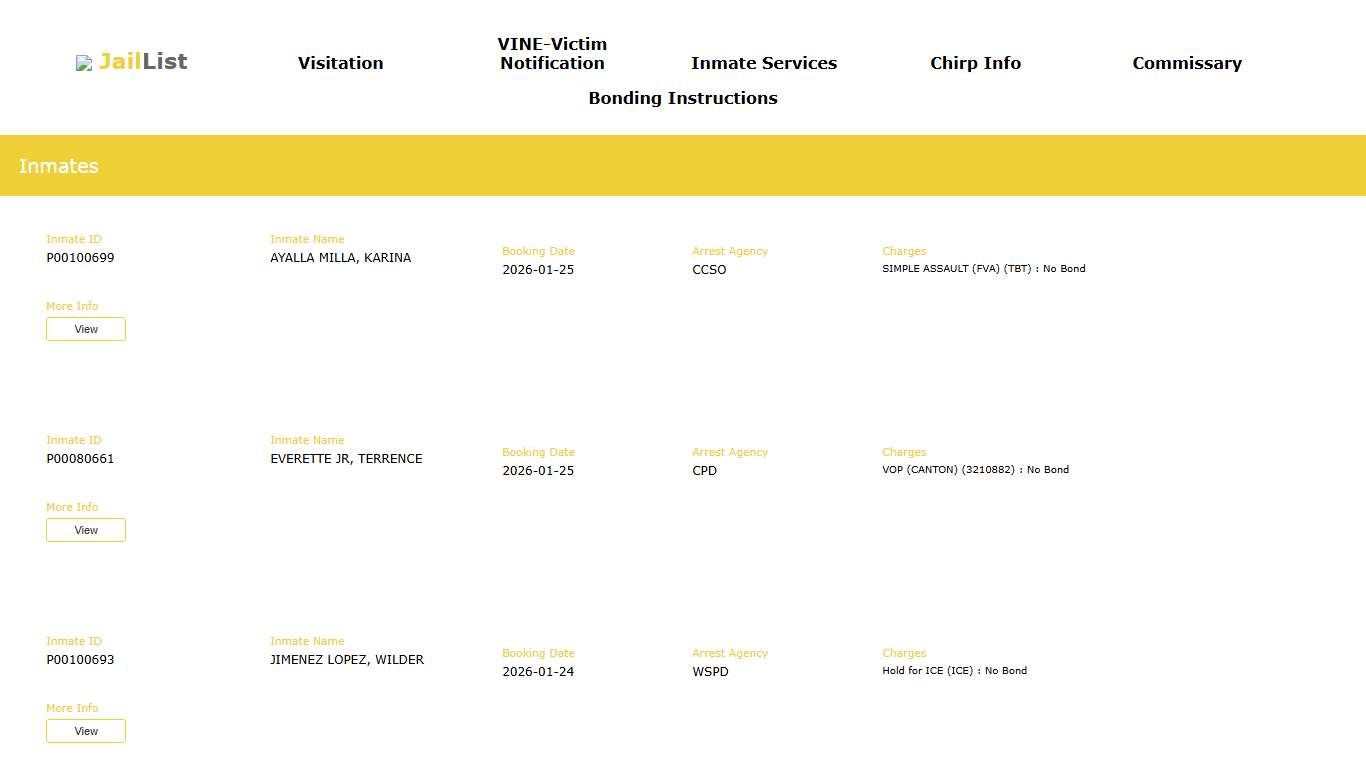This screenshot has height=768, width=1366.
Task: Click arrest agency WSPD
Action: tap(710, 672)
